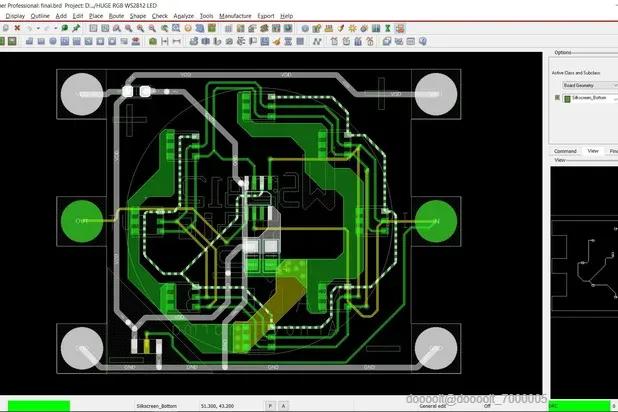Open the Route menu
618x412 pixels.
[116, 16]
